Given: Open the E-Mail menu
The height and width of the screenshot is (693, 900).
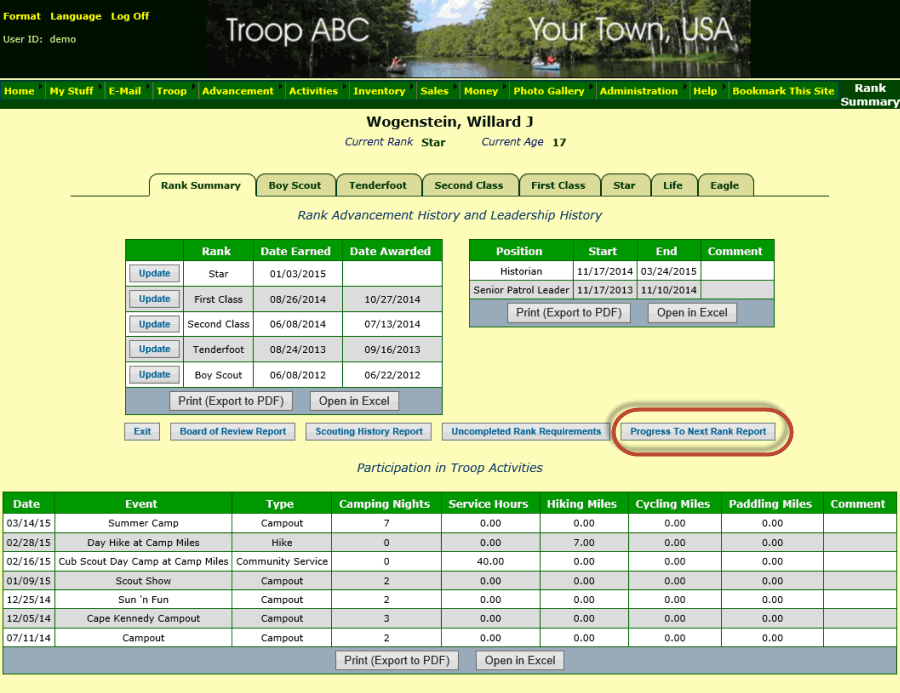Looking at the screenshot, I should click(125, 91).
